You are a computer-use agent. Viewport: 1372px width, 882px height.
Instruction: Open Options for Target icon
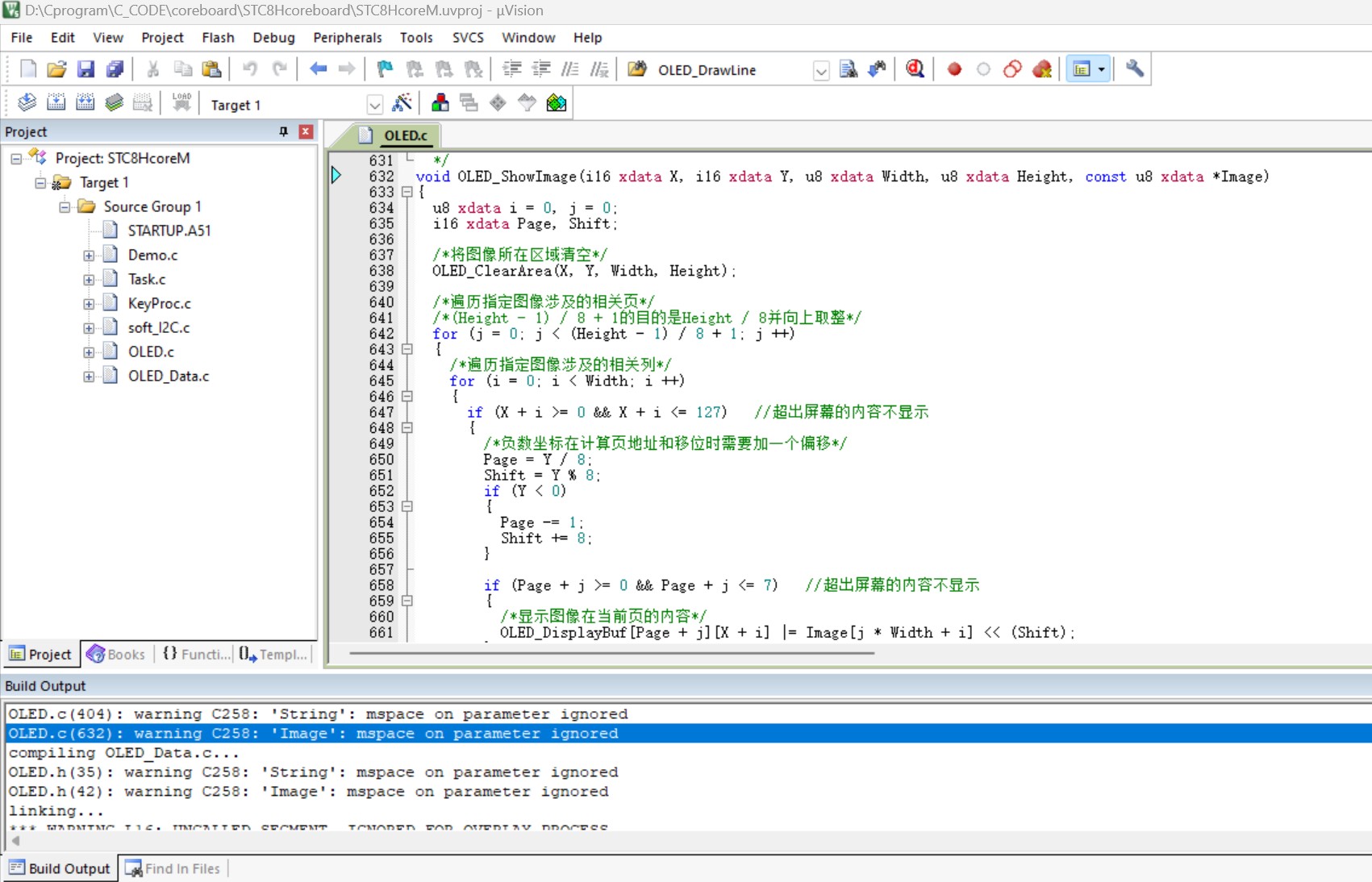(x=402, y=103)
